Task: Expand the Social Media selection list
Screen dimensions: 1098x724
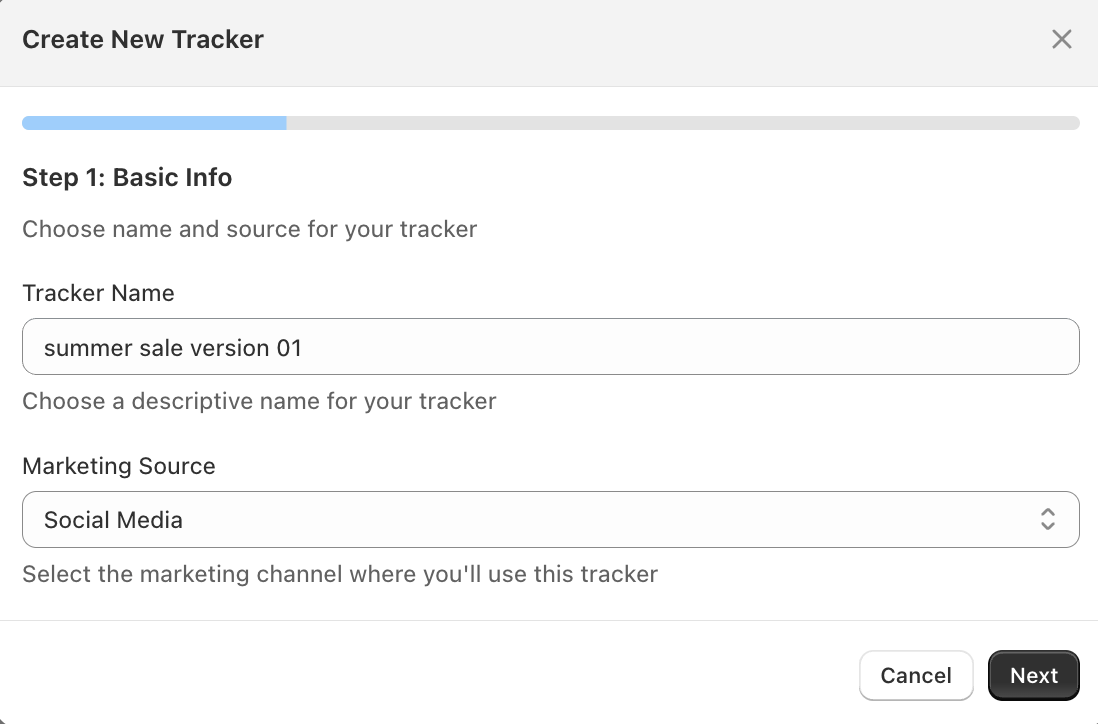Action: pyautogui.click(x=550, y=519)
